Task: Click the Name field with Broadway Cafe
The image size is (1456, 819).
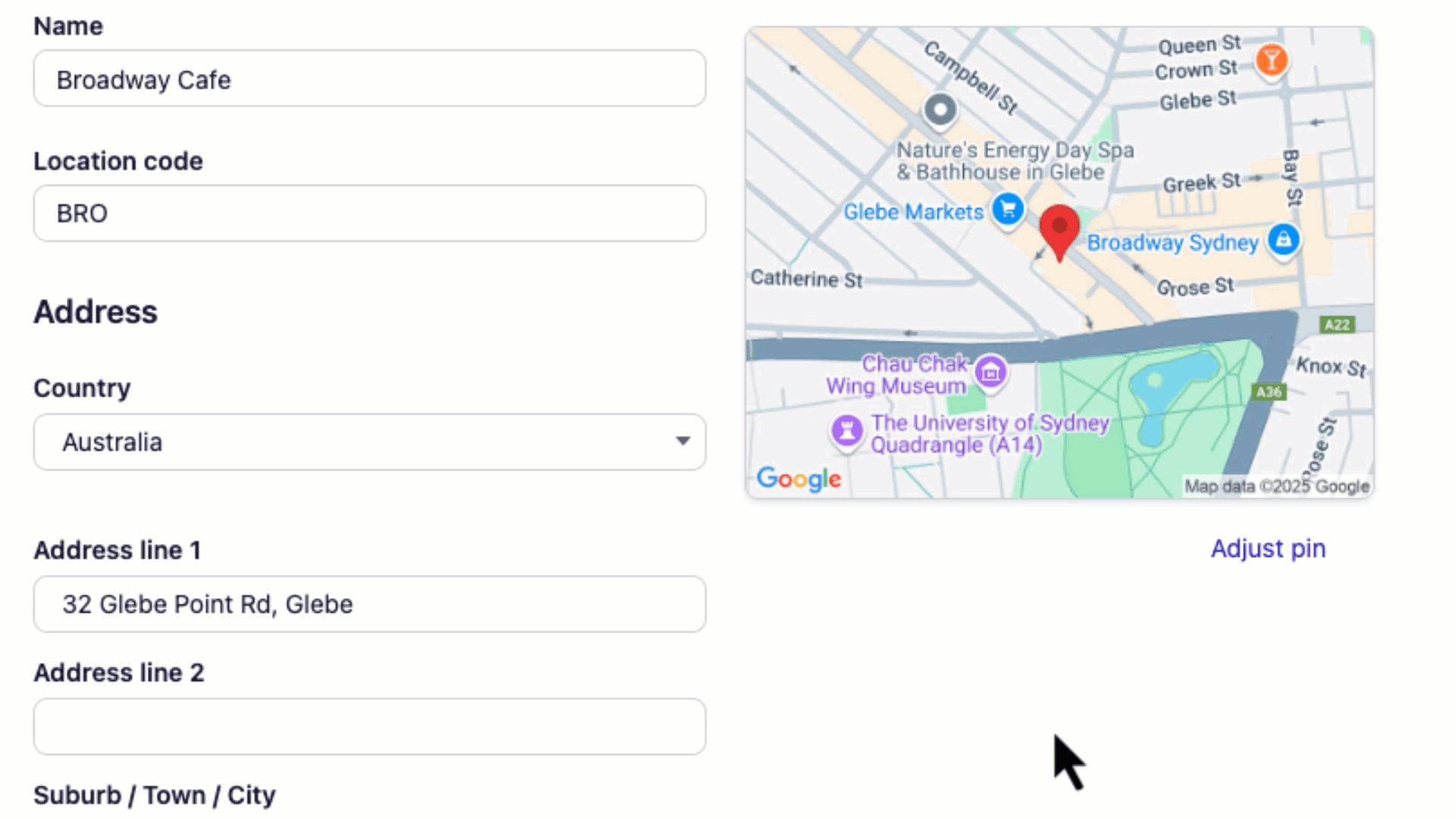Action: click(x=369, y=79)
